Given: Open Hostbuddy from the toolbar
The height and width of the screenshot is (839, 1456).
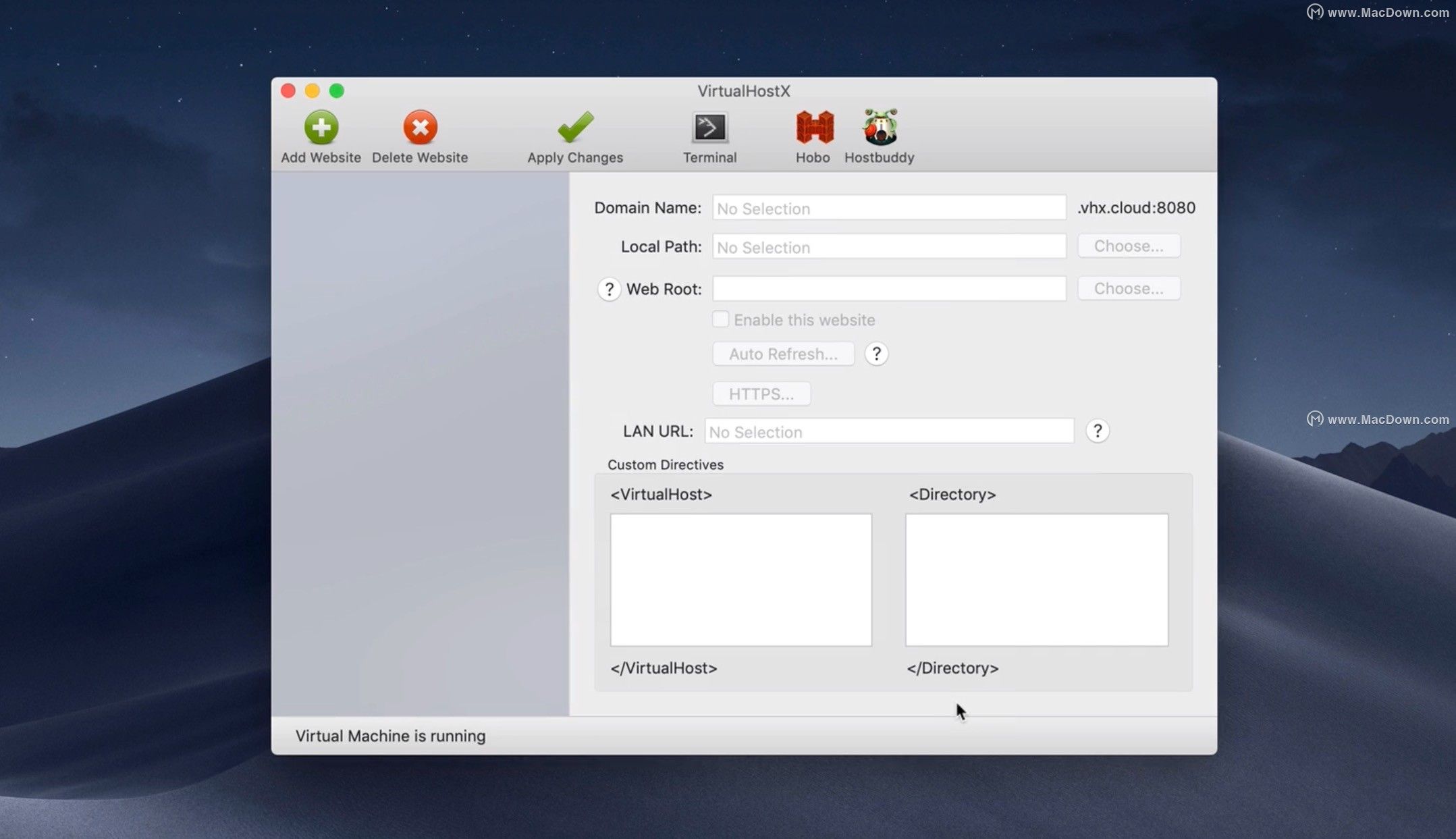Looking at the screenshot, I should [x=880, y=127].
